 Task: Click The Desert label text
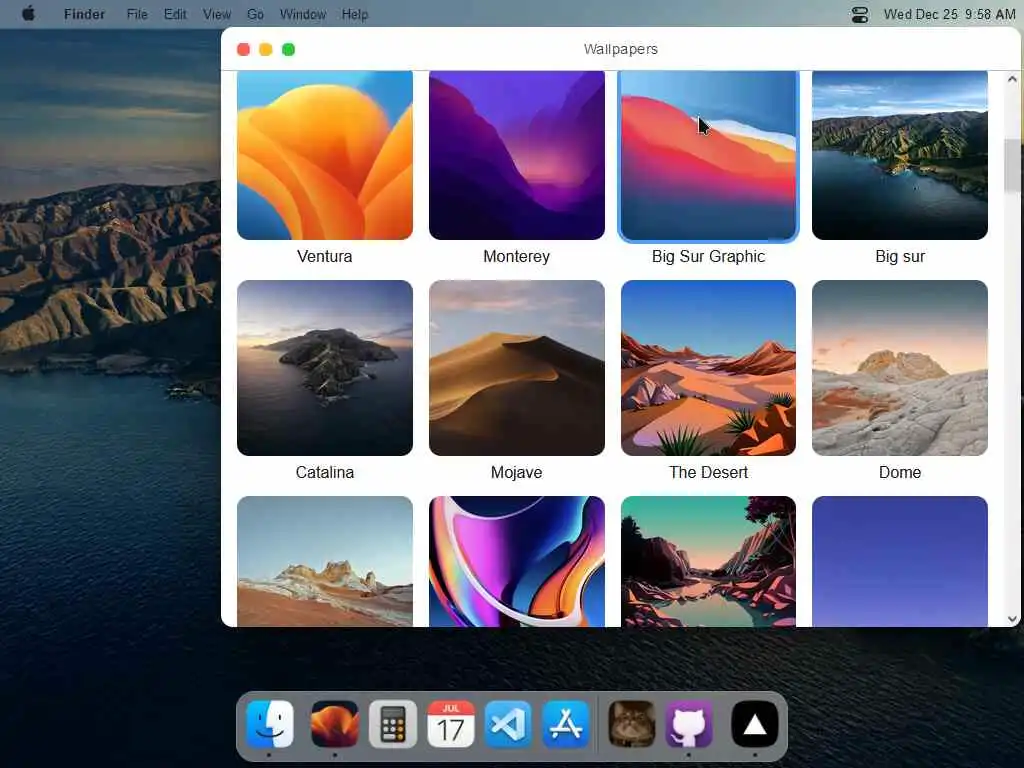(x=709, y=472)
